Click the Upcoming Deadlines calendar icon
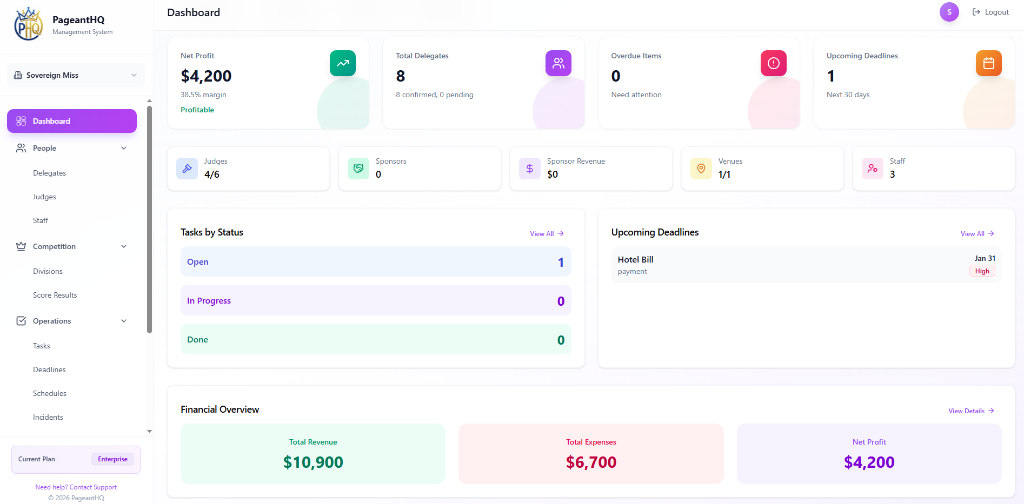The image size is (1024, 504). (989, 63)
